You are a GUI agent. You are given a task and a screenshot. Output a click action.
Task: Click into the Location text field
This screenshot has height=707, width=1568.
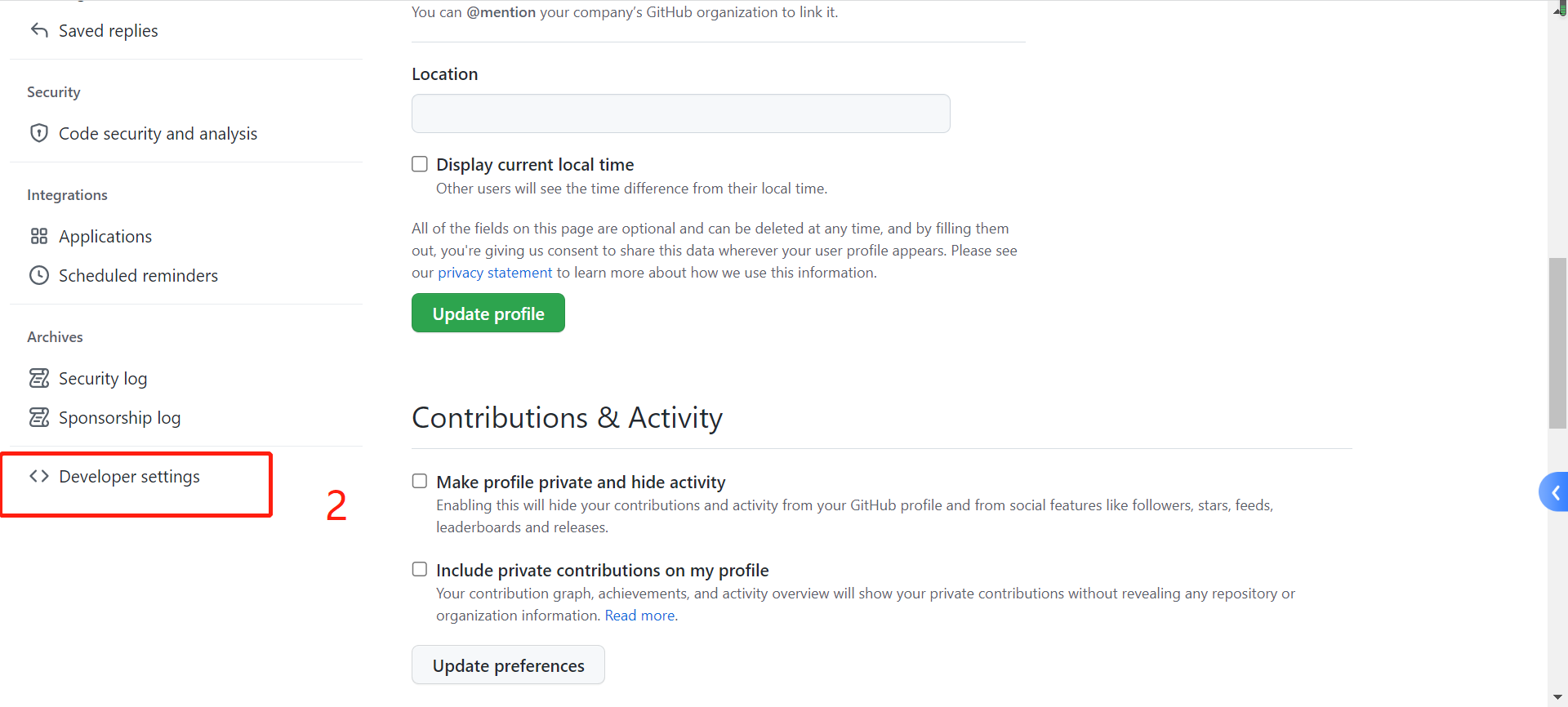(x=680, y=113)
